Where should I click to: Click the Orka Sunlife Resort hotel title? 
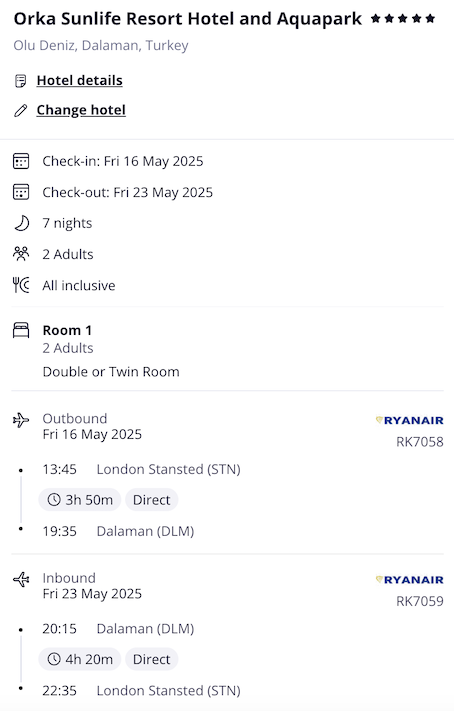[188, 19]
